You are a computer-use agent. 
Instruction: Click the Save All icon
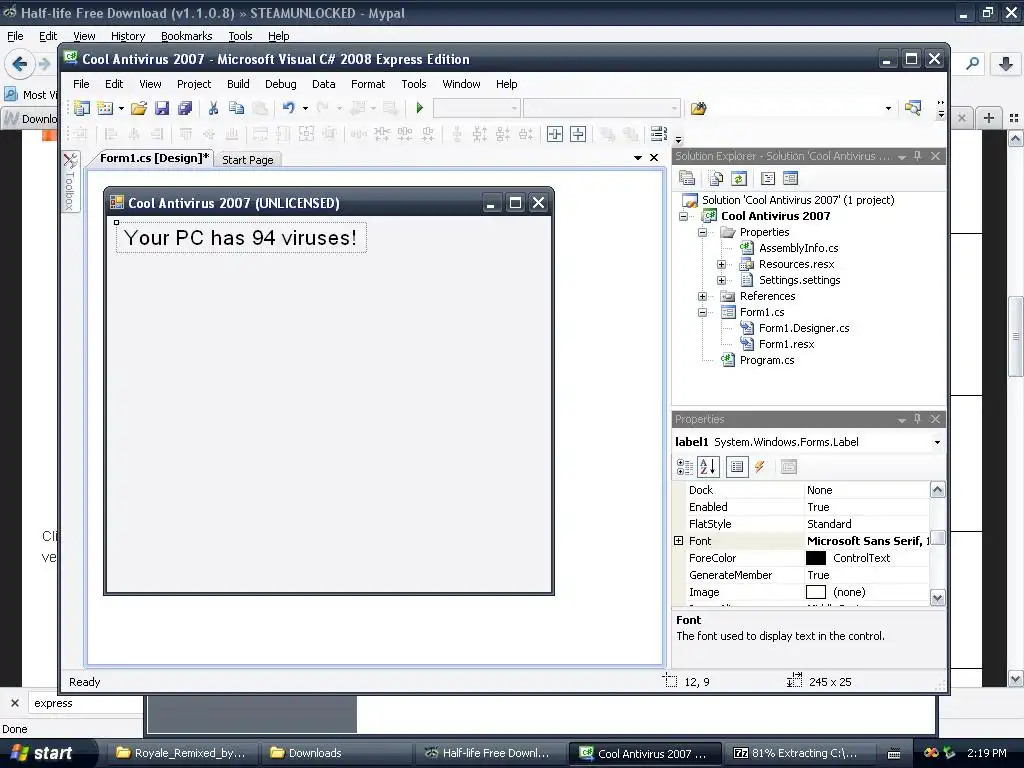click(185, 108)
